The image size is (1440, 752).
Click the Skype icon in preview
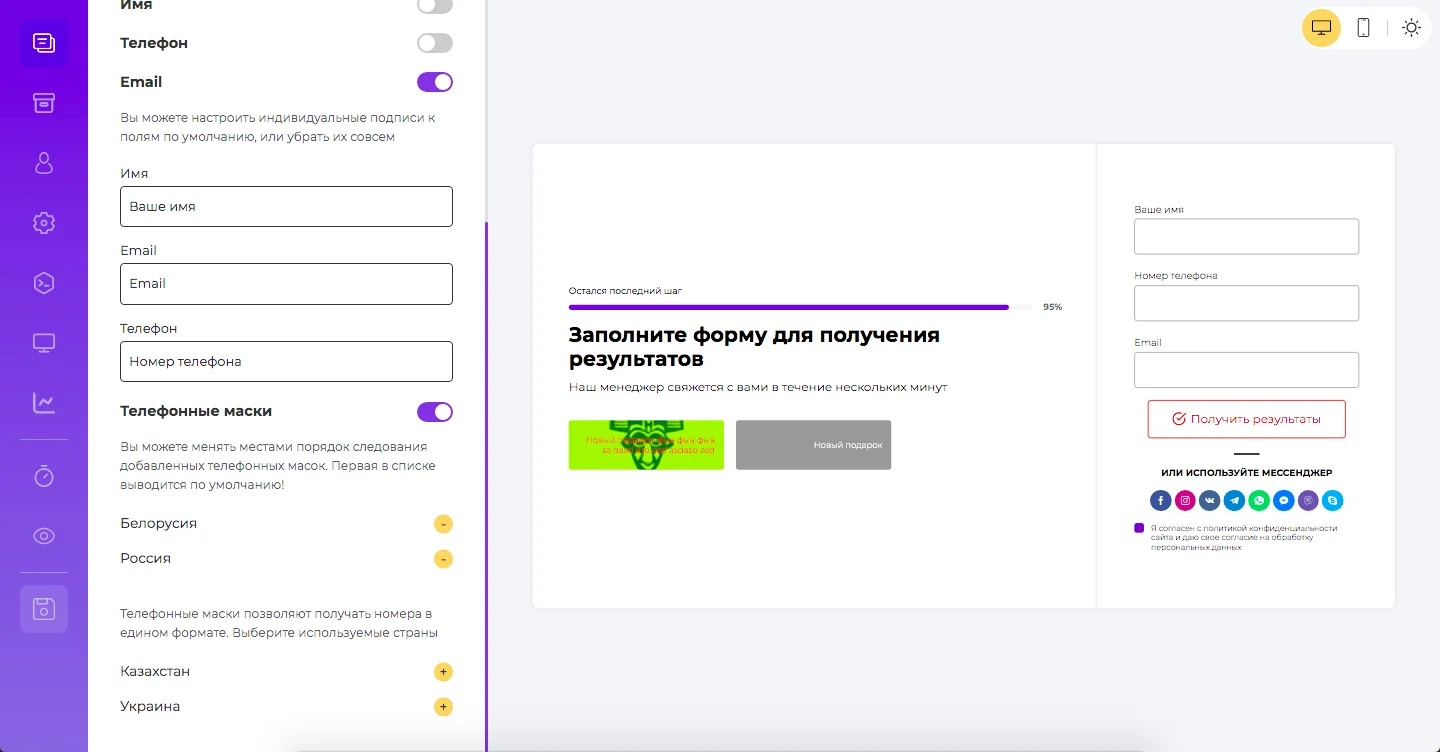(1332, 501)
